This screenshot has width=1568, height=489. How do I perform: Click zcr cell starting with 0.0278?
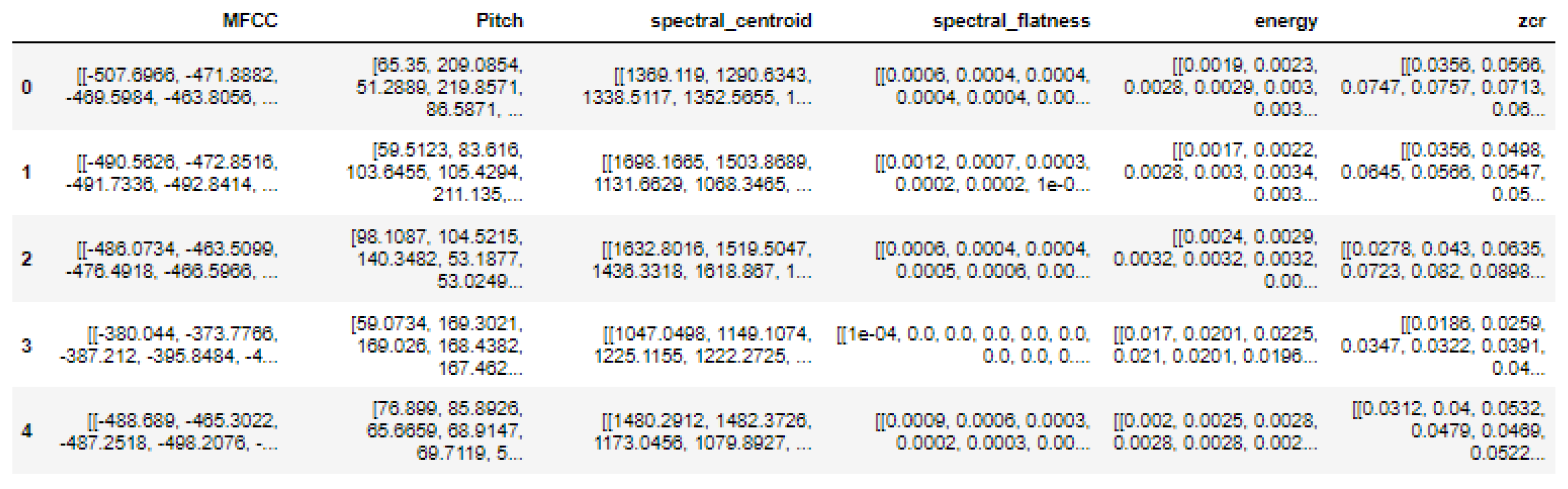click(1442, 259)
